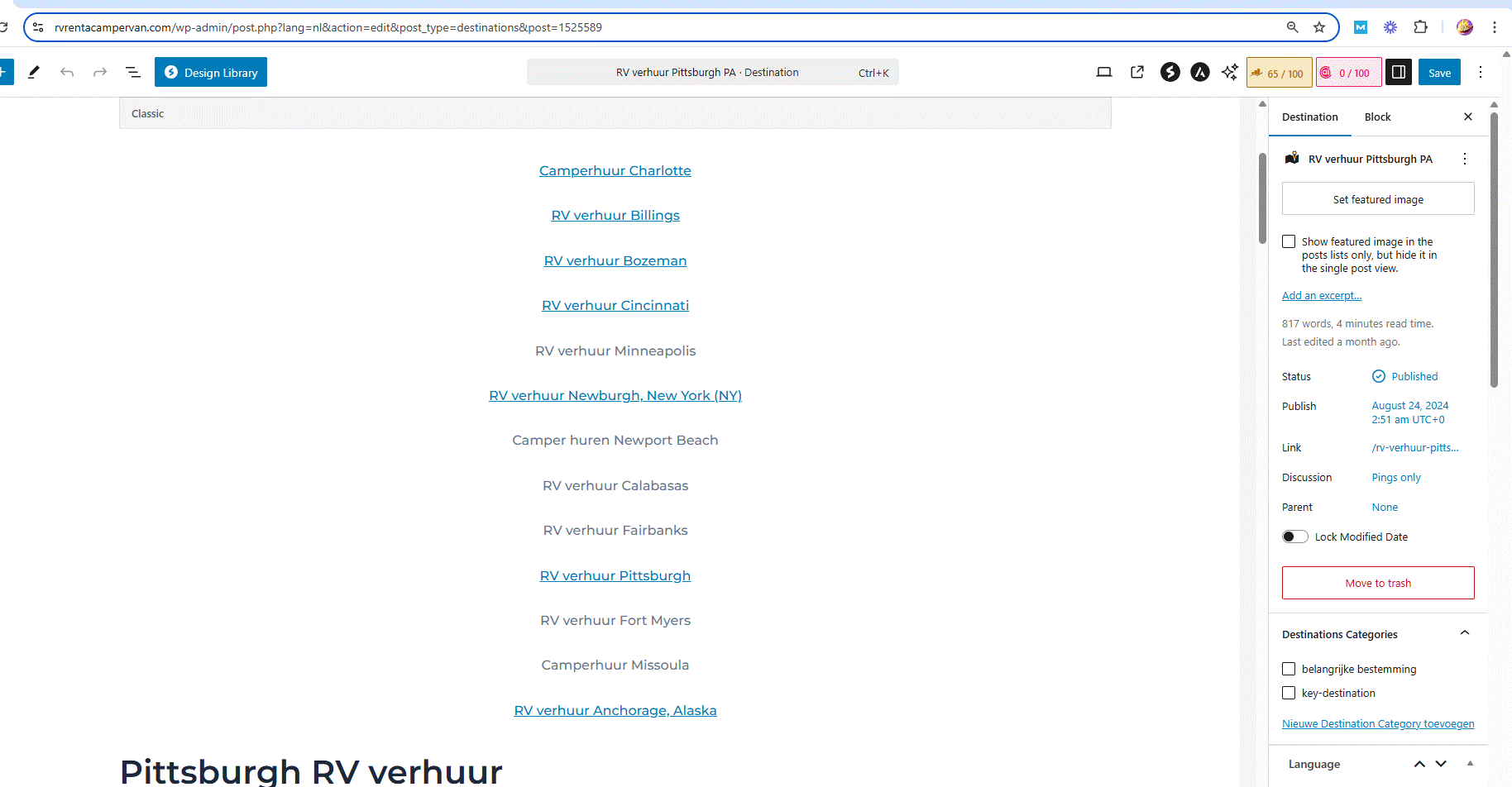The height and width of the screenshot is (787, 1512).
Task: Click Camper huren Newport Beach text
Action: [x=615, y=440]
